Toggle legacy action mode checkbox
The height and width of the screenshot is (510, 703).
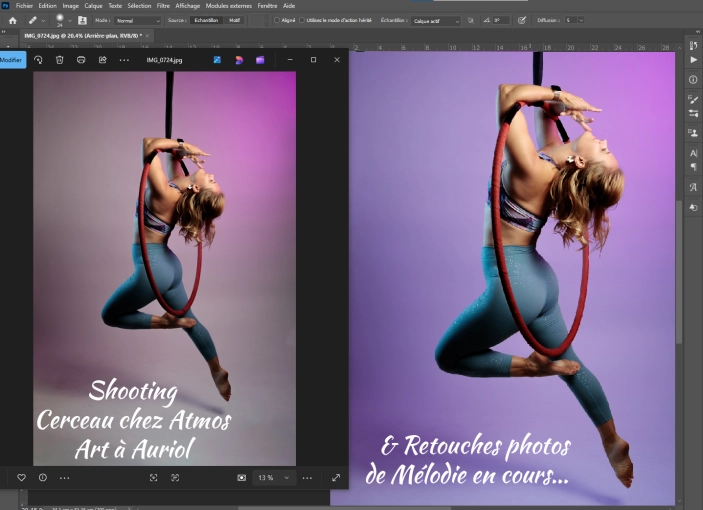(x=302, y=20)
